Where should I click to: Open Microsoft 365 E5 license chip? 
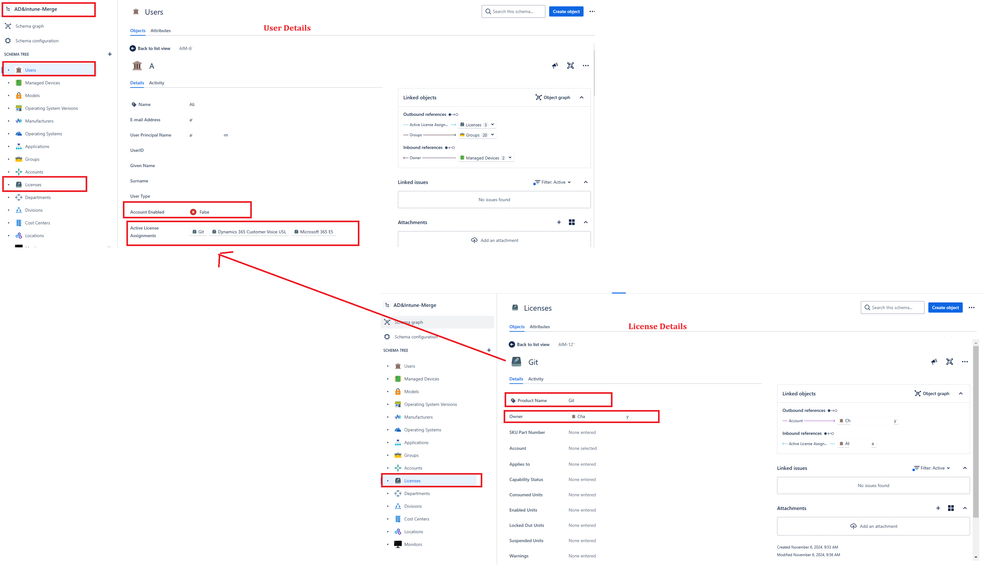[x=314, y=232]
